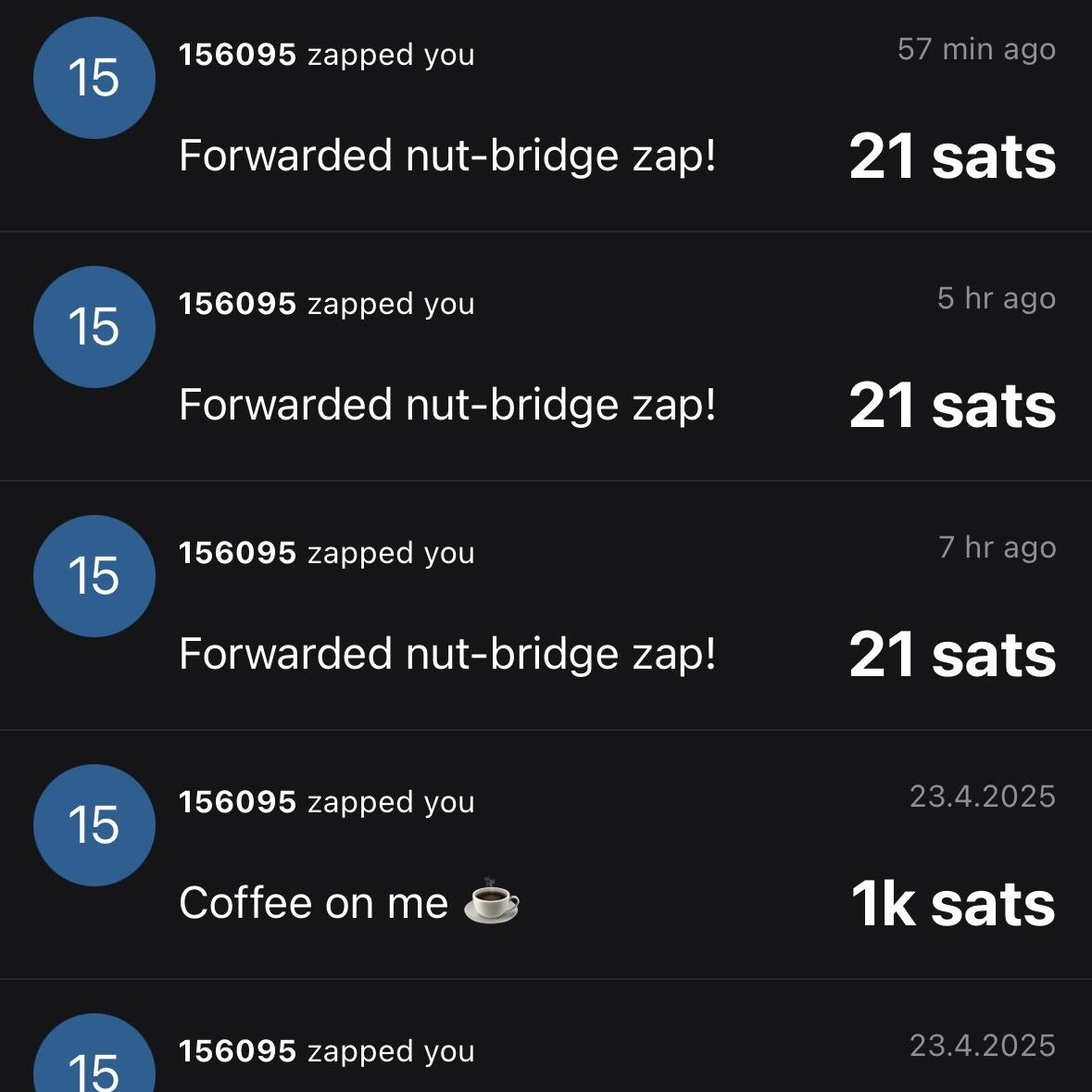The image size is (1092, 1092).
Task: Tap the 1k sats amount
Action: tap(953, 903)
